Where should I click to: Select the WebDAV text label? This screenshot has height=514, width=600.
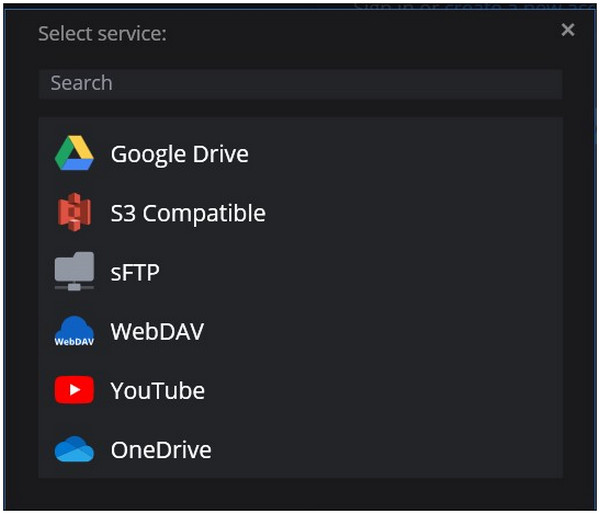click(157, 331)
